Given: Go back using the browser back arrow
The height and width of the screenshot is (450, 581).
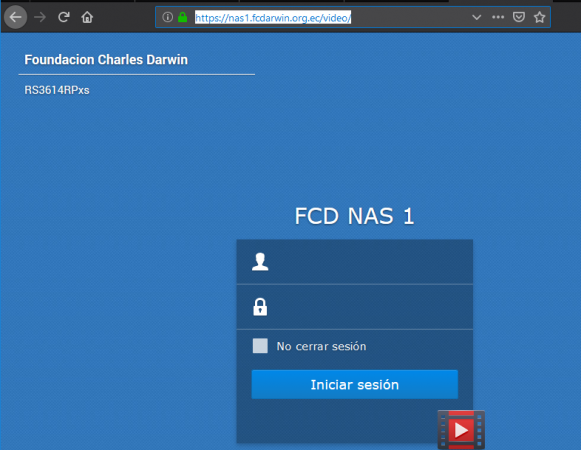Looking at the screenshot, I should [15, 17].
